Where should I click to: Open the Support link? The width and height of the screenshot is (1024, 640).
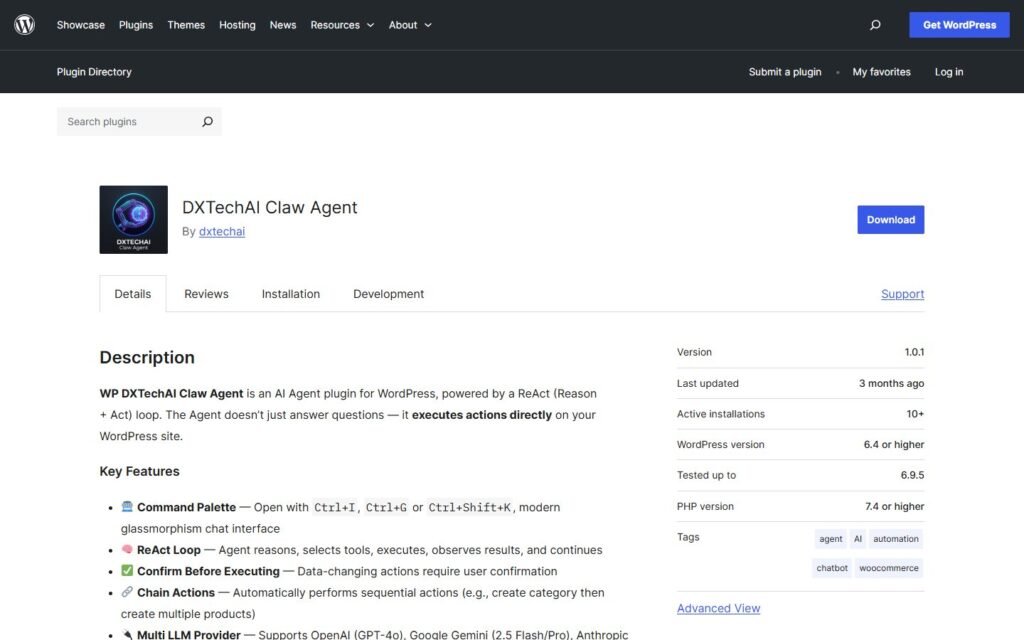[903, 294]
